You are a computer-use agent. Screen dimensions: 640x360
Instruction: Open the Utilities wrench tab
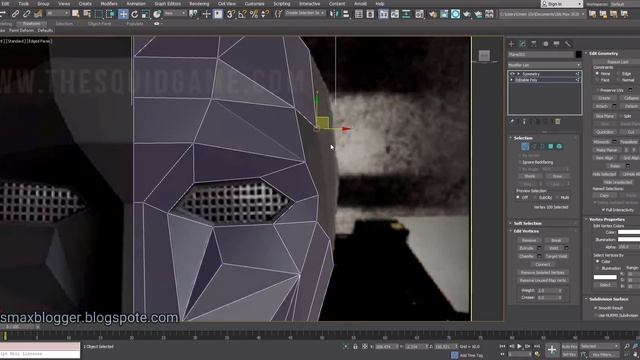[568, 44]
